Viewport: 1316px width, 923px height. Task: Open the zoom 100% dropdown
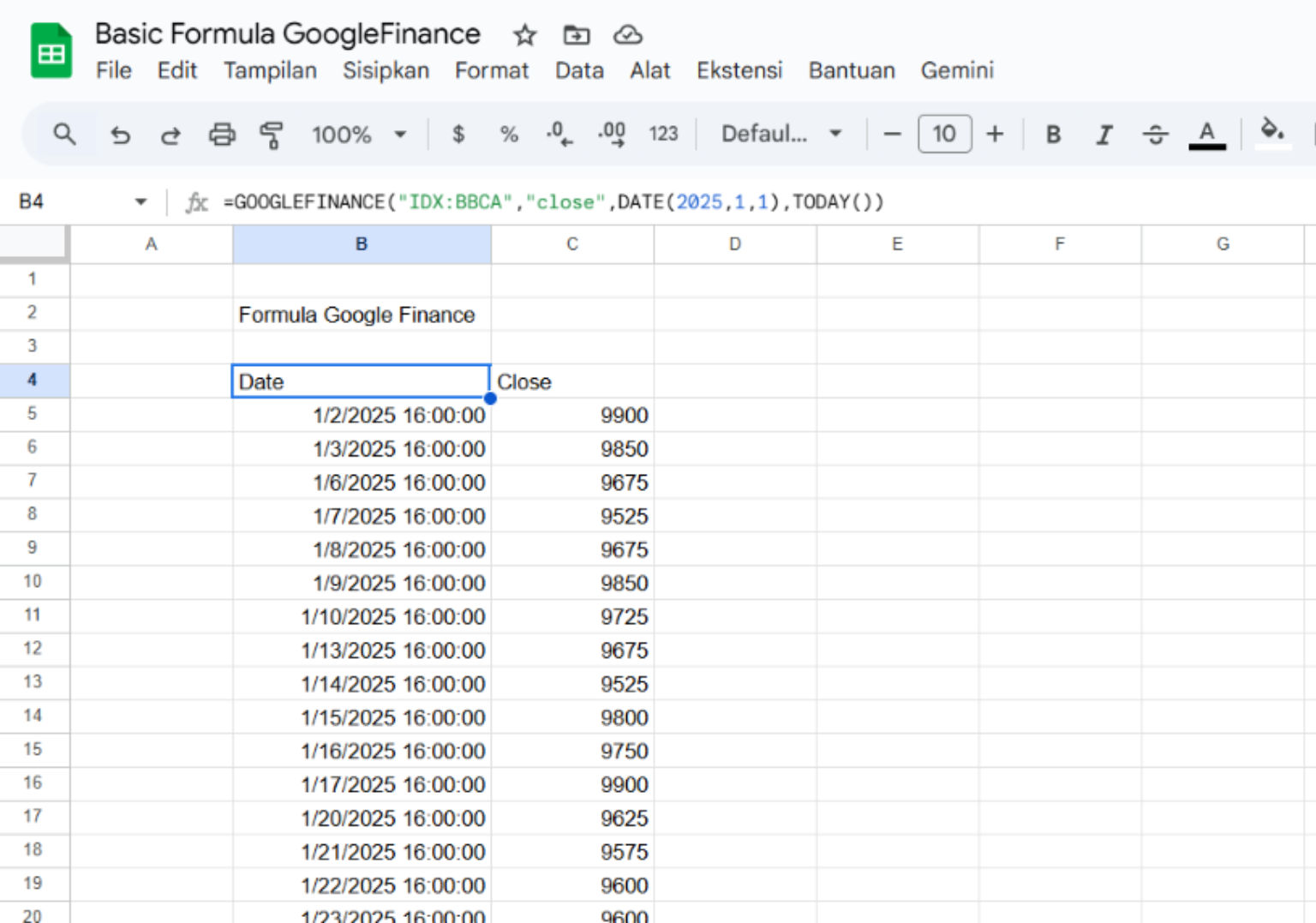(x=358, y=135)
